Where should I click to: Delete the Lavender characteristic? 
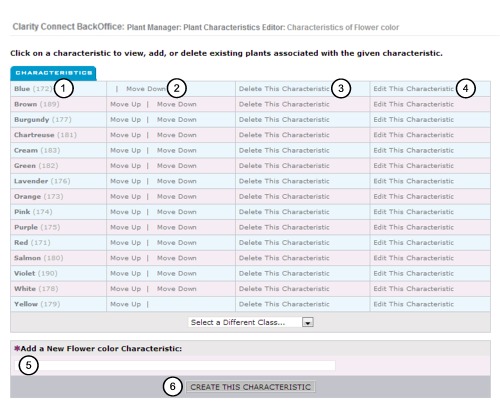[284, 181]
